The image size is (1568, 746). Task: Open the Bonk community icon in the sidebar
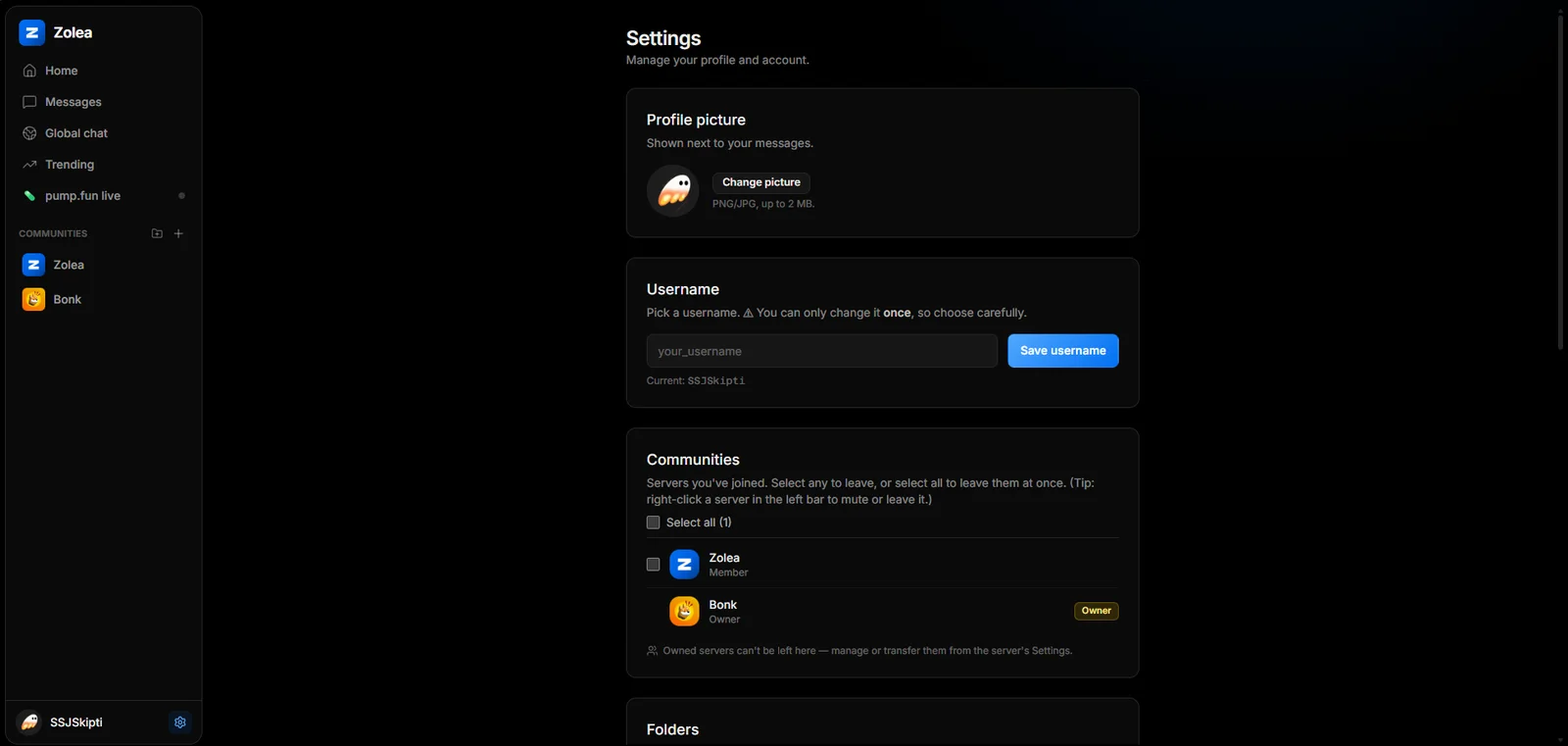[33, 300]
